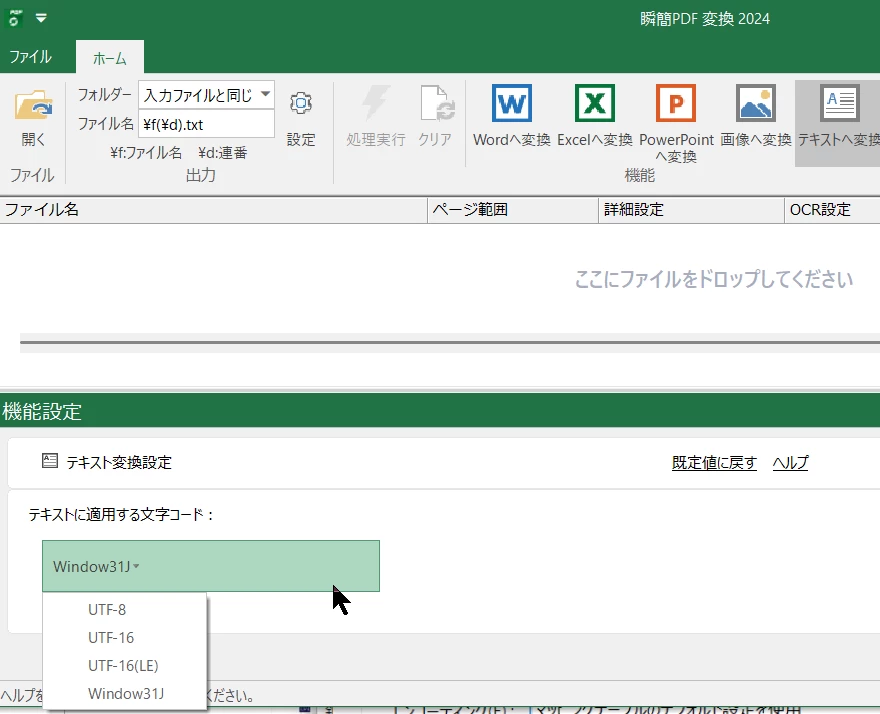This screenshot has height=714, width=880.
Task: Click the テキスト変換設定 panel icon
Action: pyautogui.click(x=50, y=461)
